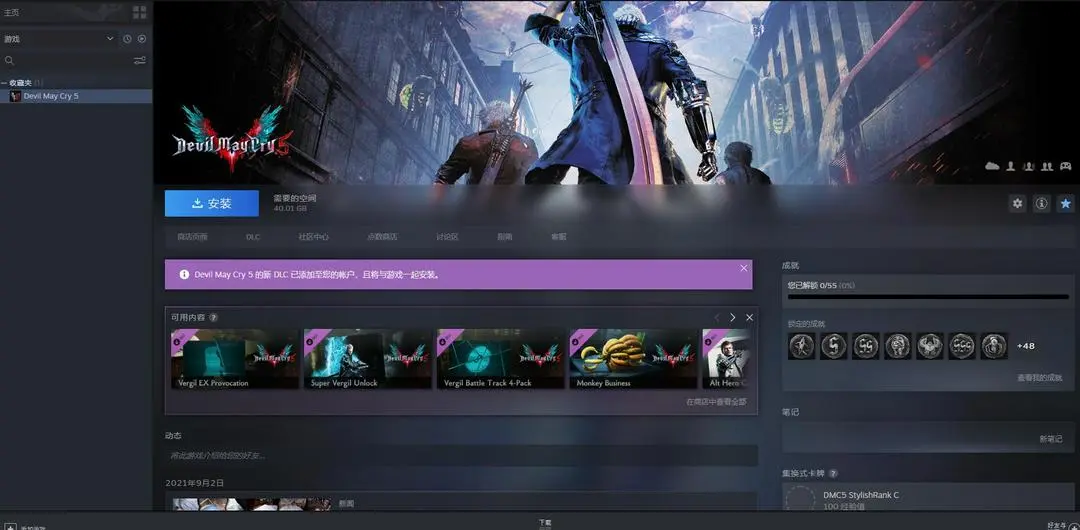Click the activity post input field
Screen dimensions: 1080x530
[461, 456]
